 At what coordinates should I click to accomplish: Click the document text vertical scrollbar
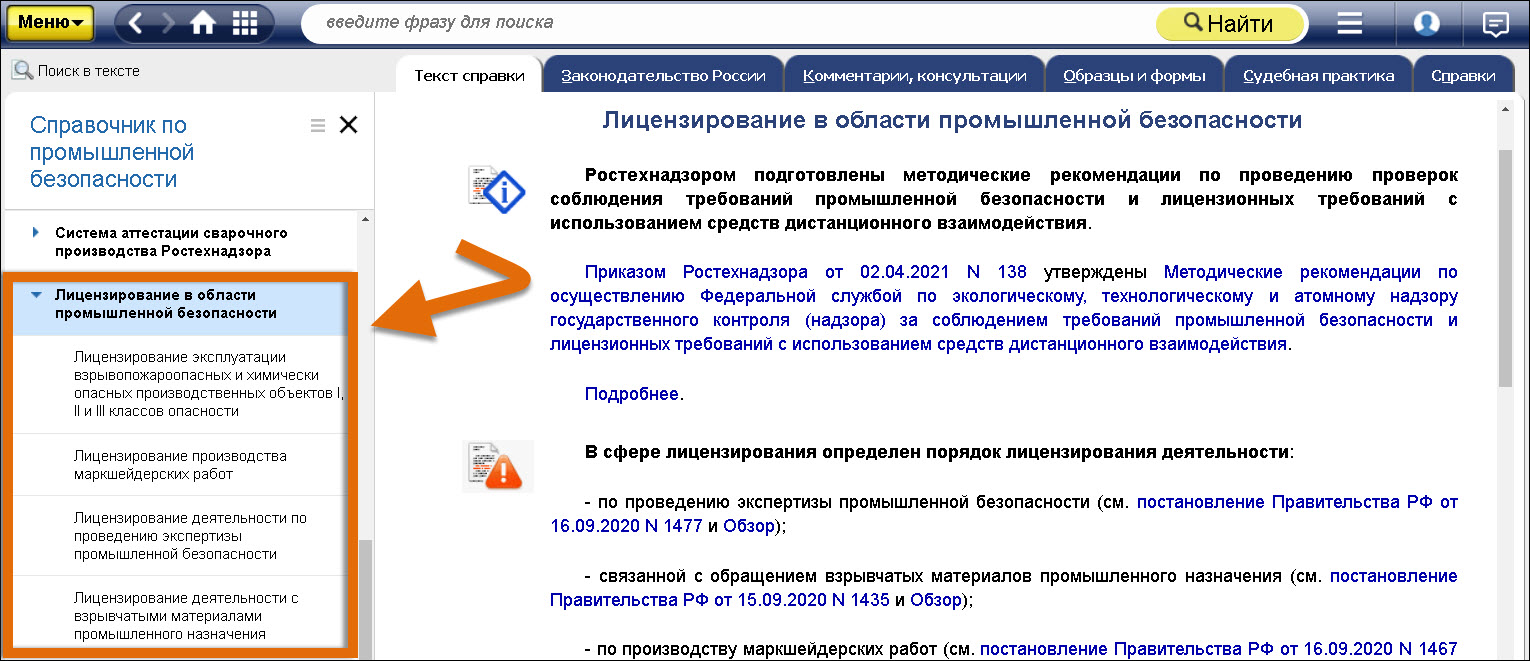pyautogui.click(x=1505, y=270)
